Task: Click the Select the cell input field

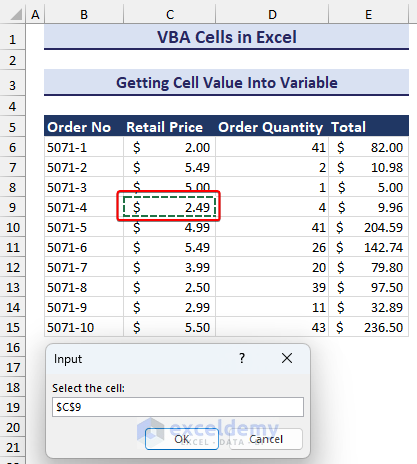Action: coord(178,407)
